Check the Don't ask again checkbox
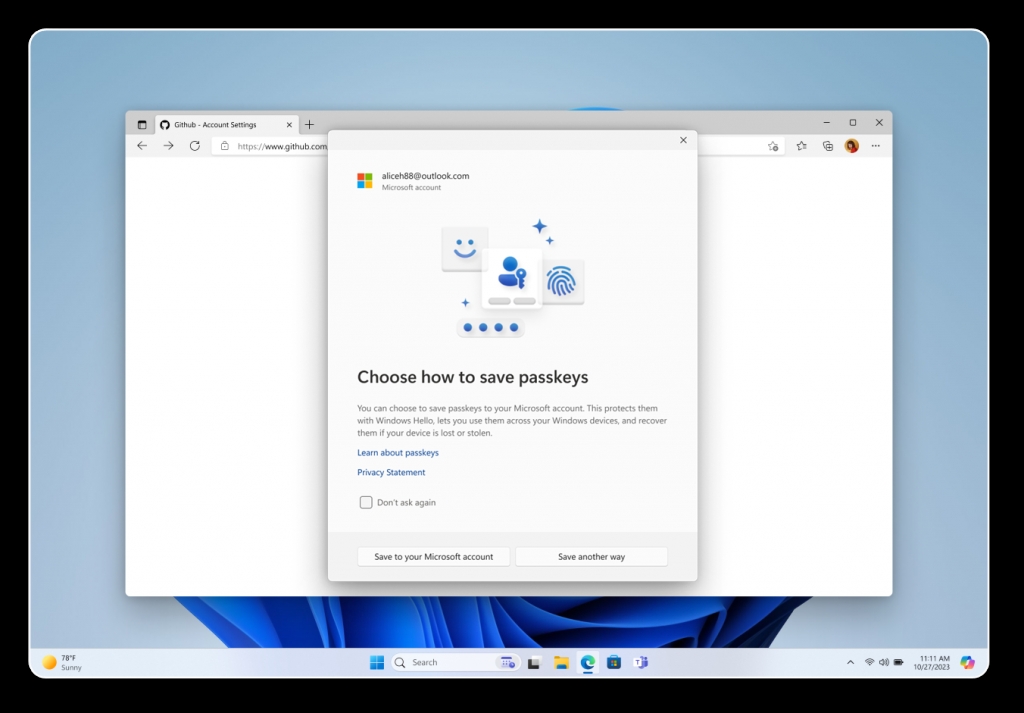Image resolution: width=1024 pixels, height=713 pixels. [366, 502]
